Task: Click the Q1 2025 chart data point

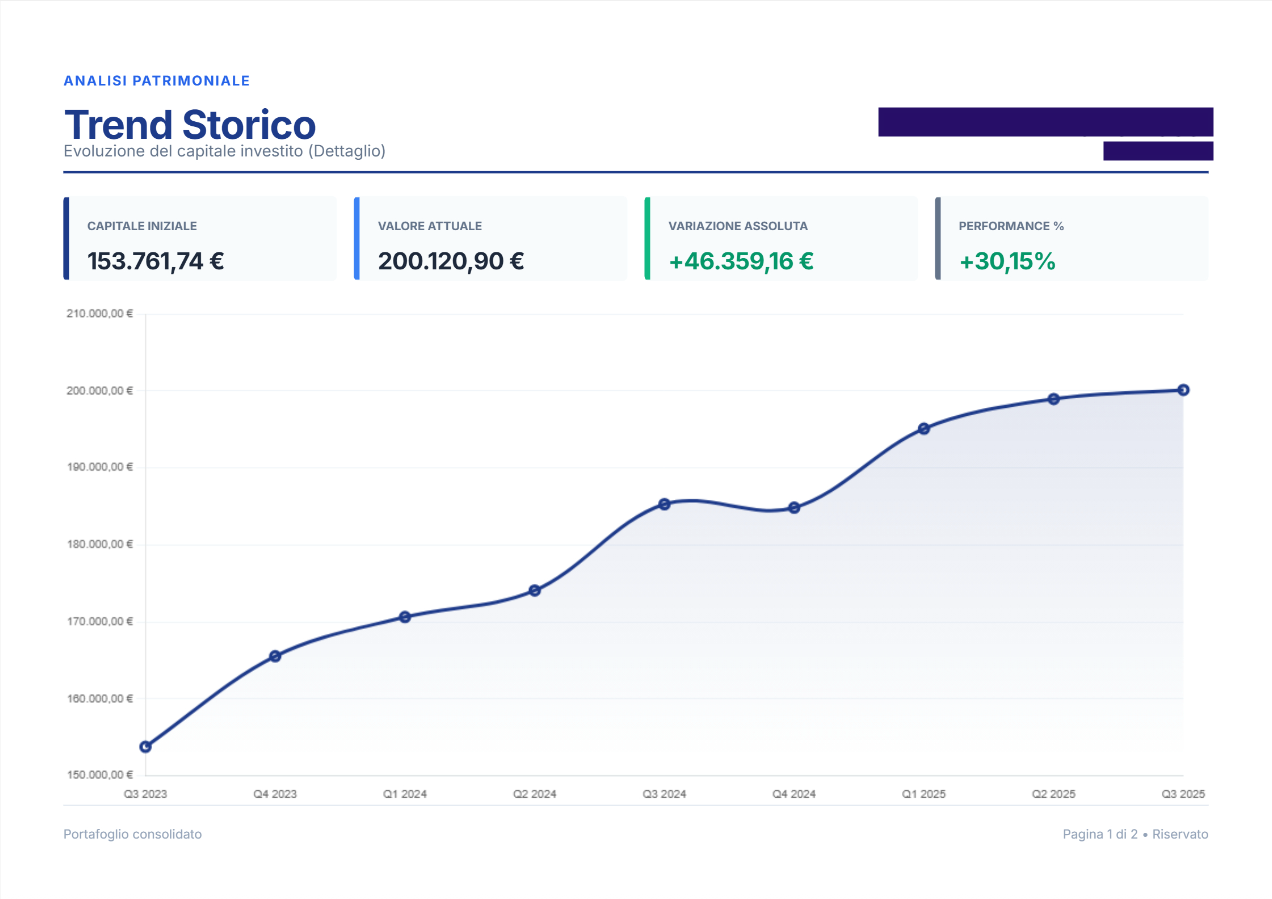Action: tap(924, 428)
